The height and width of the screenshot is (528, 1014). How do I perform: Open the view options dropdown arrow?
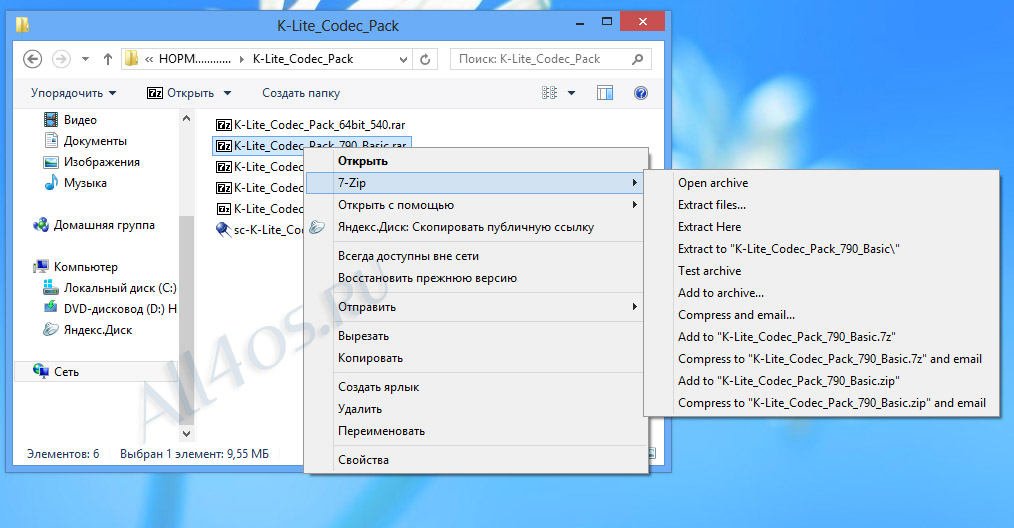(x=571, y=93)
